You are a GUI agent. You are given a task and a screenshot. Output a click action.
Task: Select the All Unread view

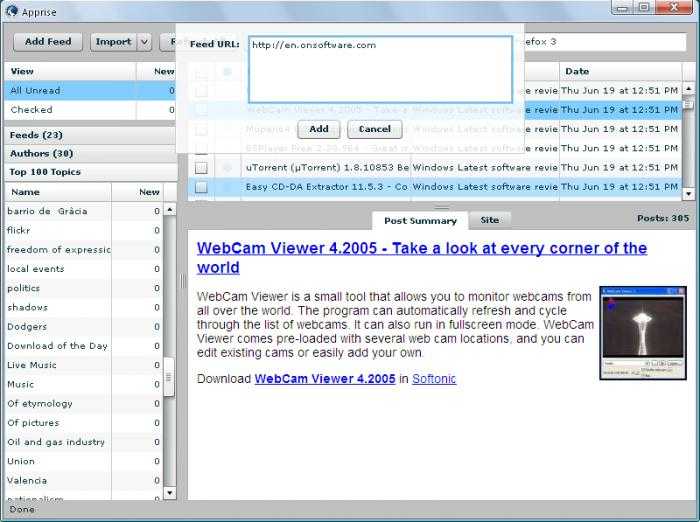(90, 91)
